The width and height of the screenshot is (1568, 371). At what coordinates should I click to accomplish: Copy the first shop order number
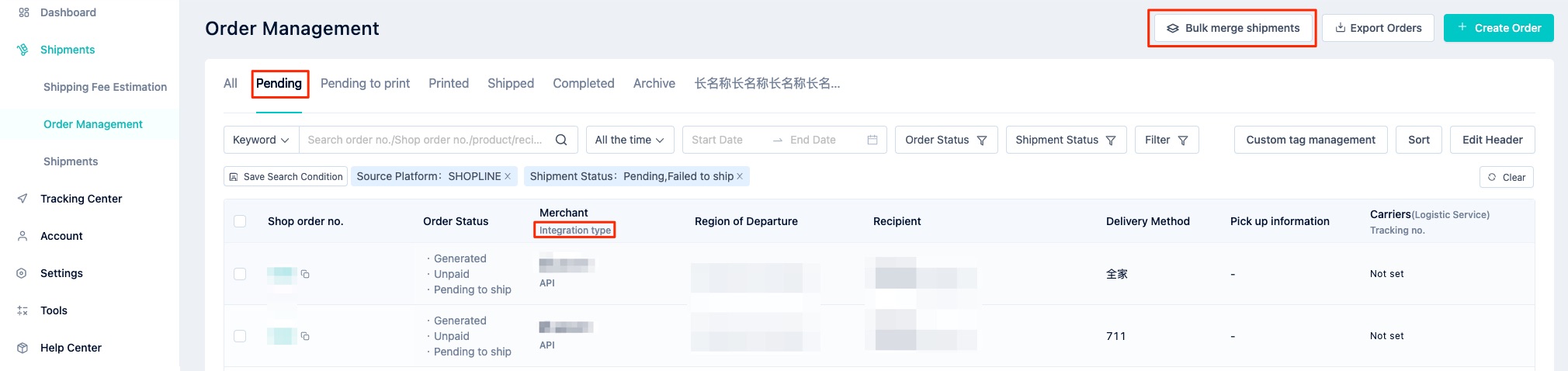pyautogui.click(x=305, y=274)
